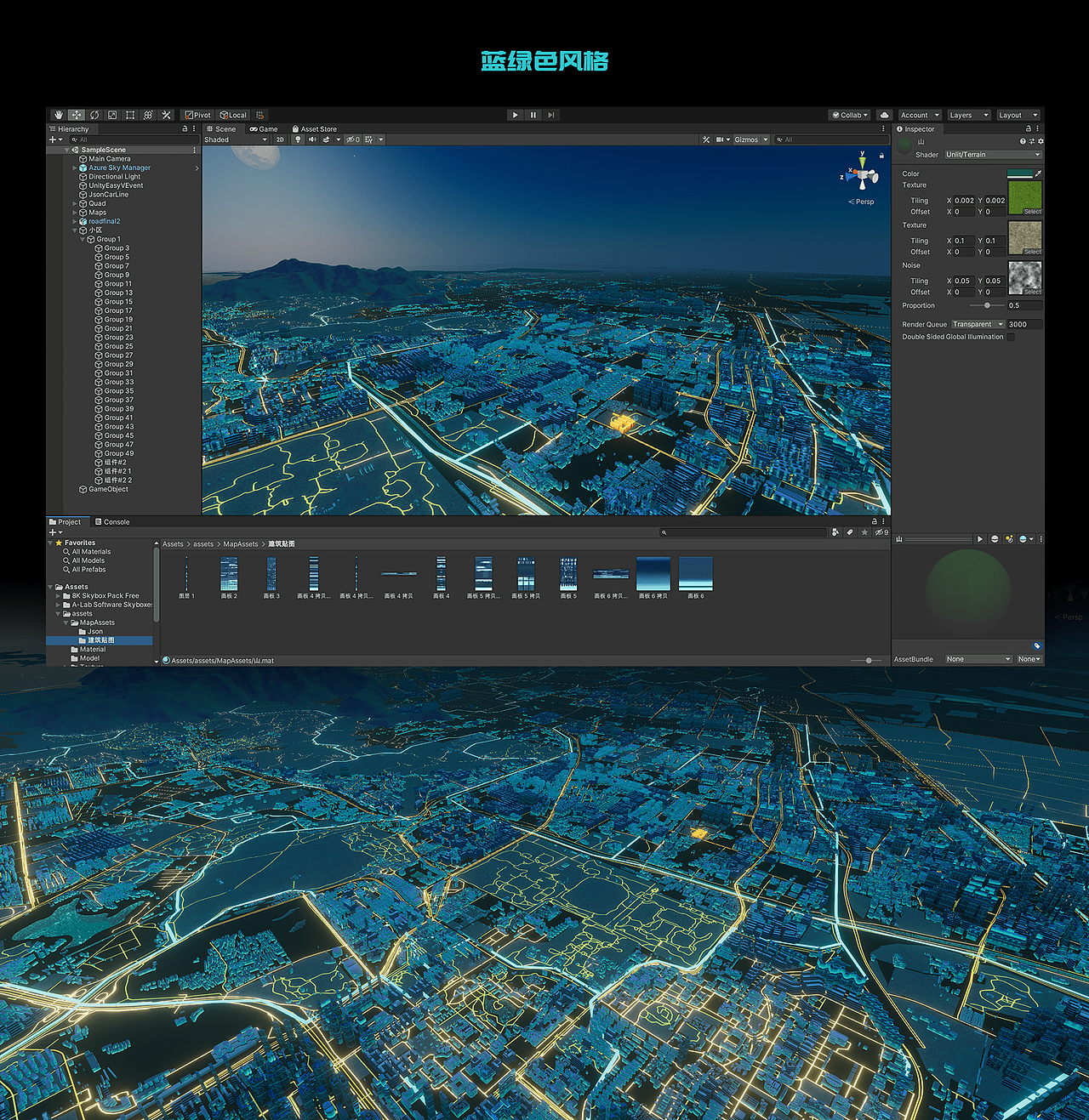Step forward one frame
Viewport: 1089px width, 1120px height.
click(x=551, y=115)
